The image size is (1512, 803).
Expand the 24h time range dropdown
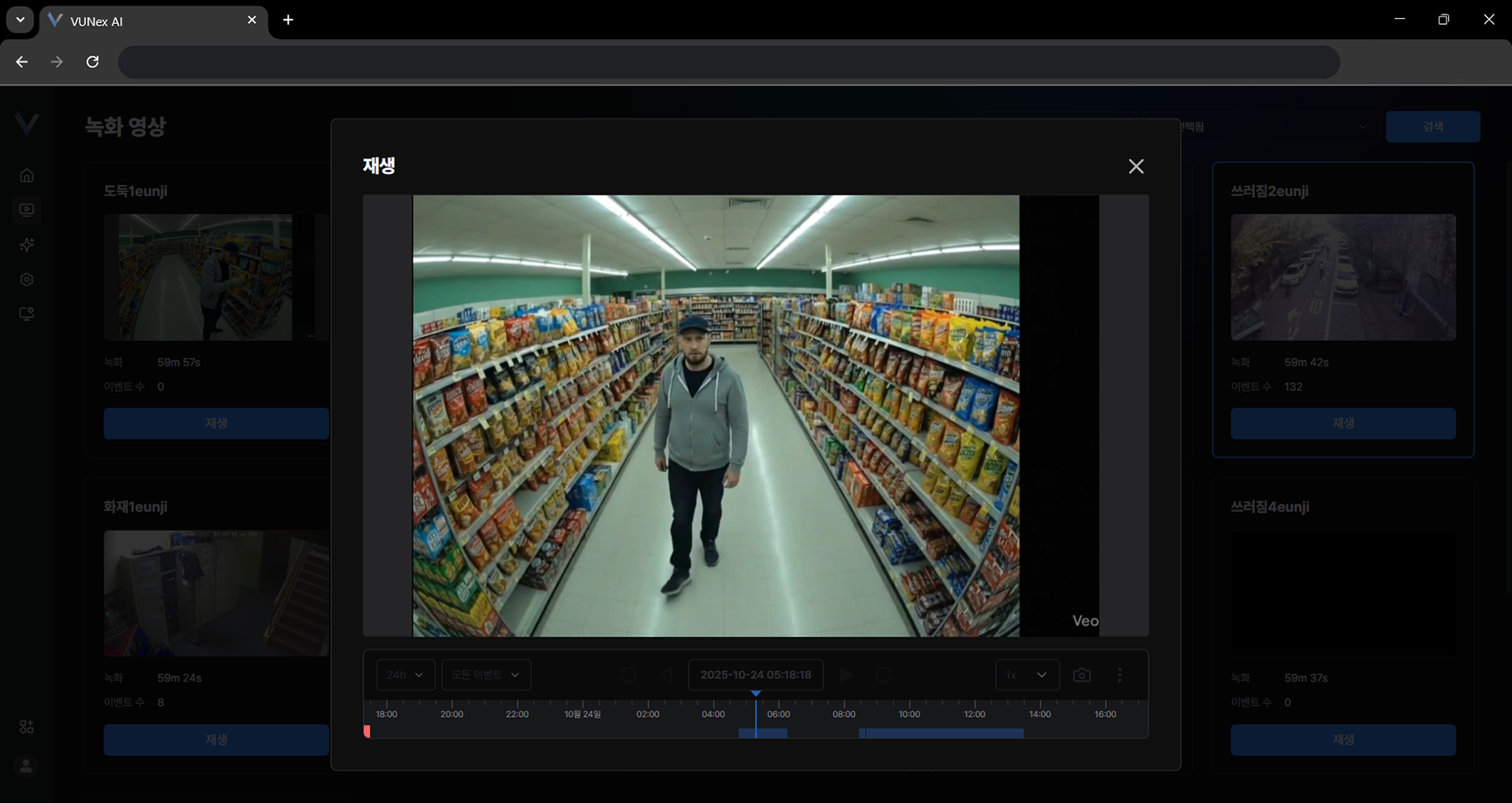(x=405, y=675)
